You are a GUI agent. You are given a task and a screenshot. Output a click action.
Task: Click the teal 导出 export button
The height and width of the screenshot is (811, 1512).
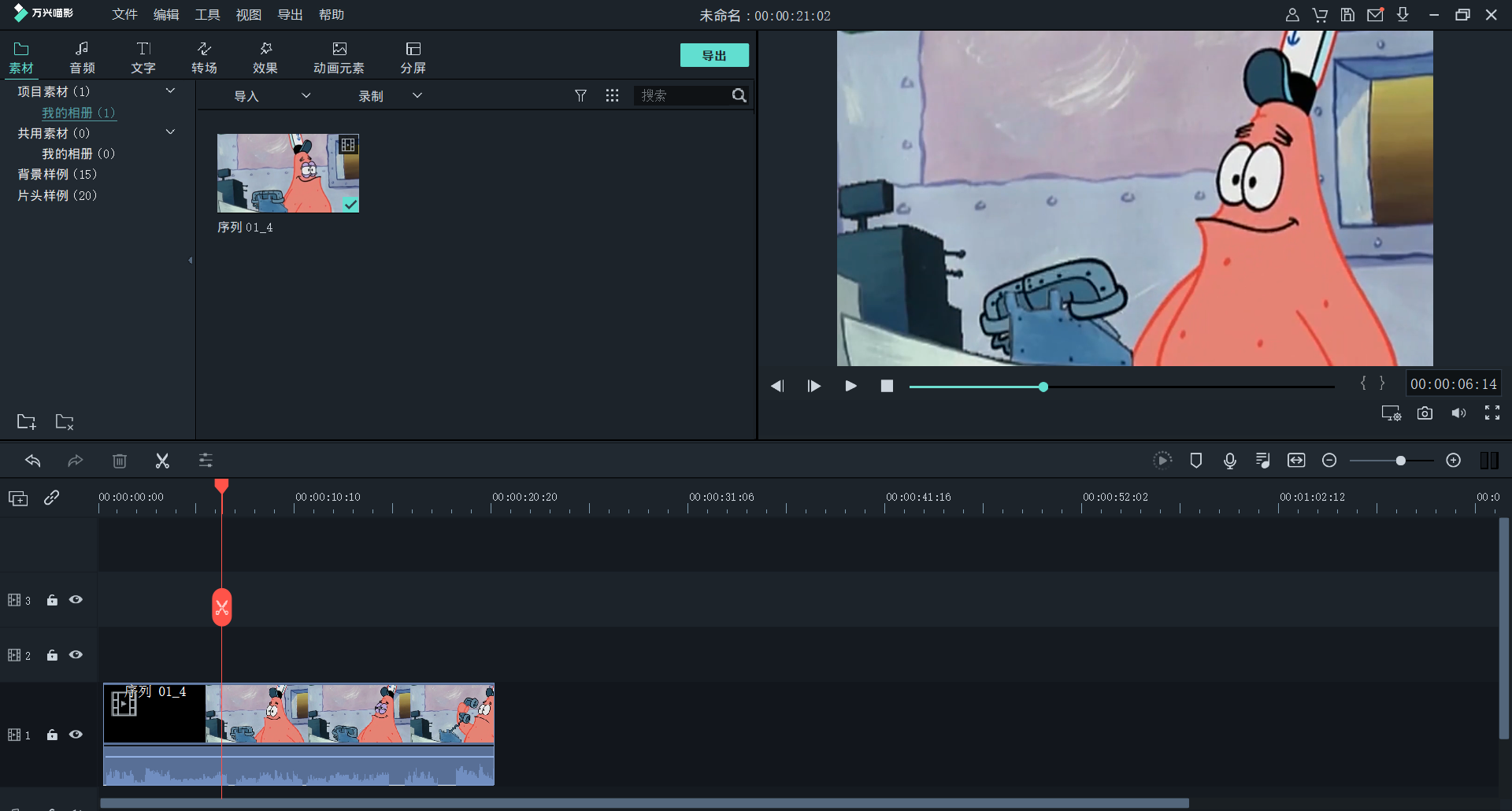[x=714, y=55]
